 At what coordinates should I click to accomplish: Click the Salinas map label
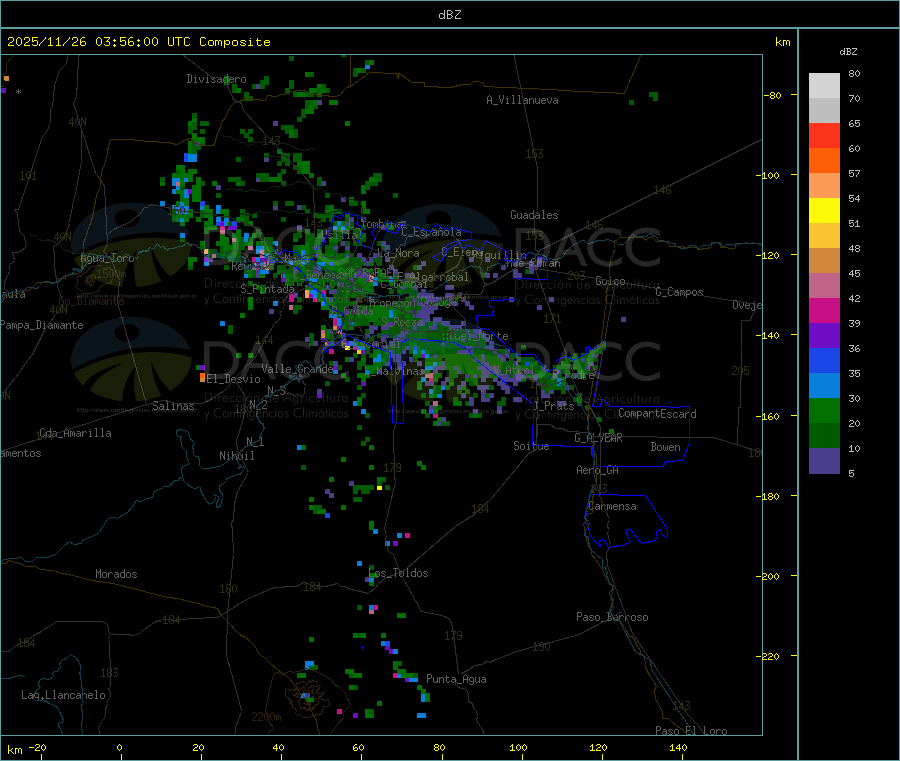coord(173,406)
